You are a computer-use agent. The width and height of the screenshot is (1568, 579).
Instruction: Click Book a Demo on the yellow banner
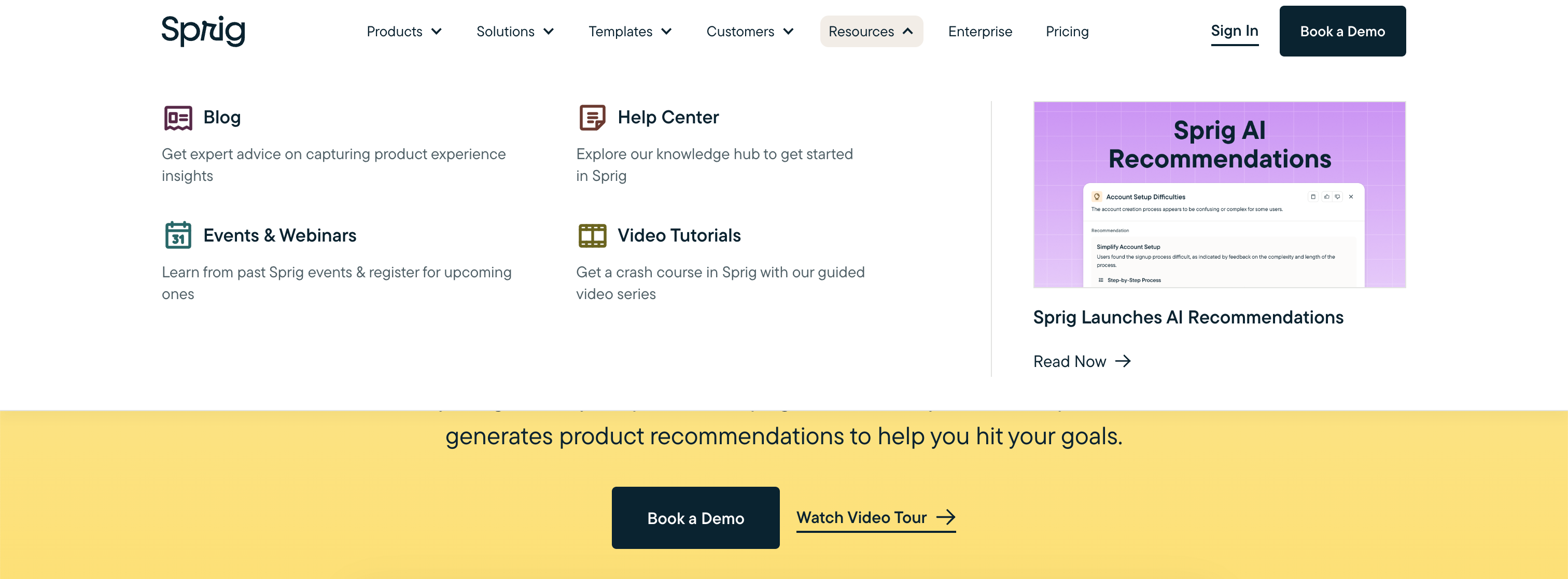click(695, 518)
